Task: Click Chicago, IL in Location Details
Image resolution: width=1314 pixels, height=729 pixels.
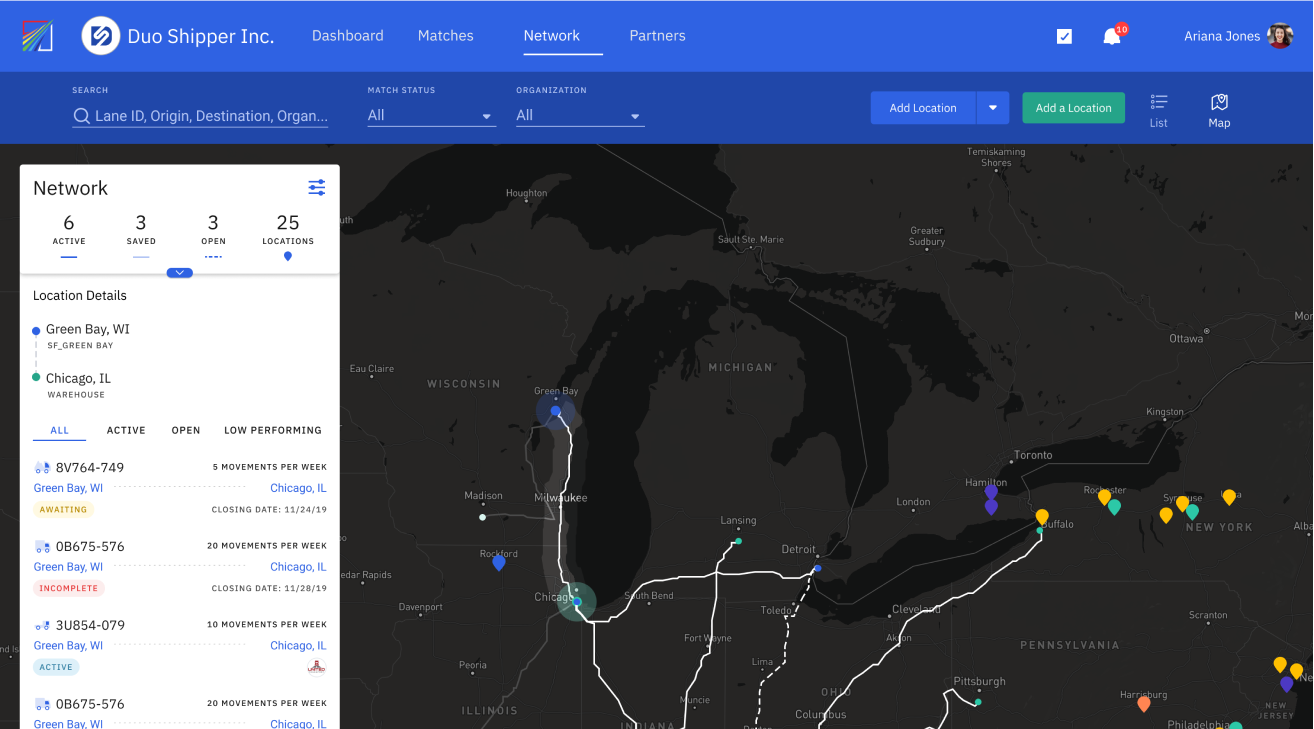Action: (78, 378)
